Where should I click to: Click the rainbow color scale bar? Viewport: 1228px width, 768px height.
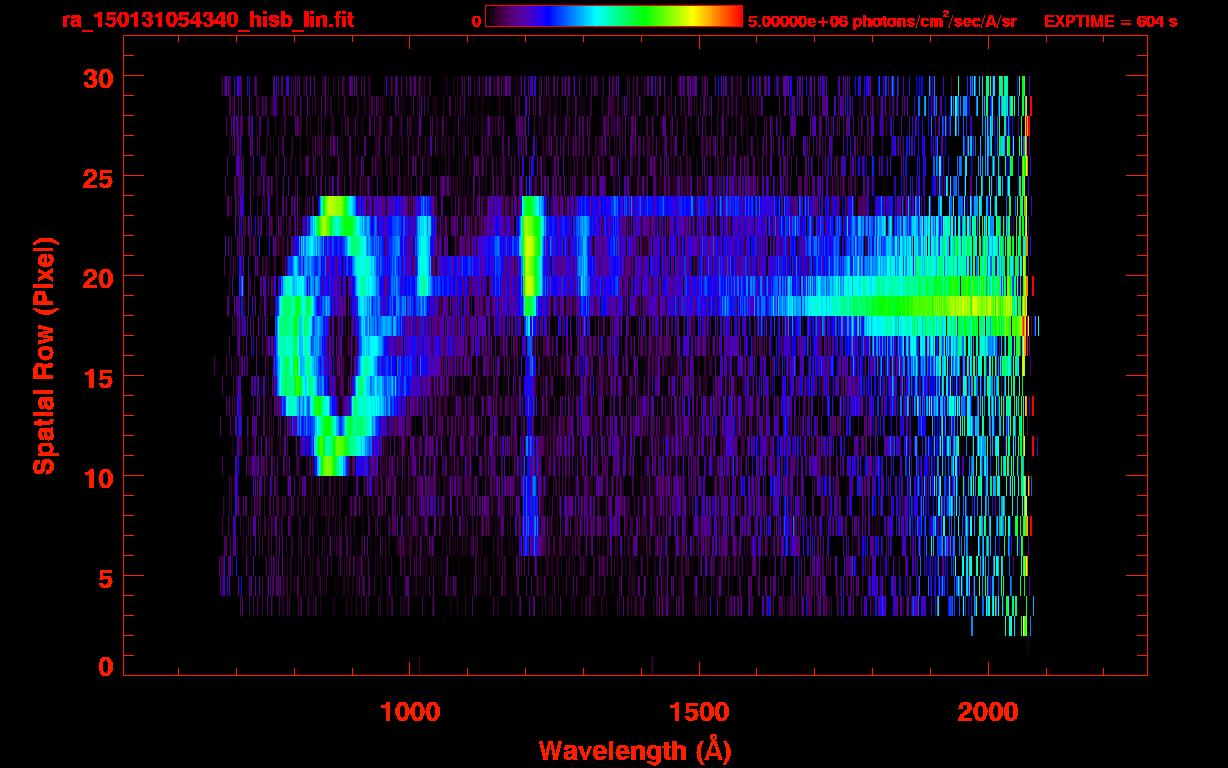click(613, 16)
